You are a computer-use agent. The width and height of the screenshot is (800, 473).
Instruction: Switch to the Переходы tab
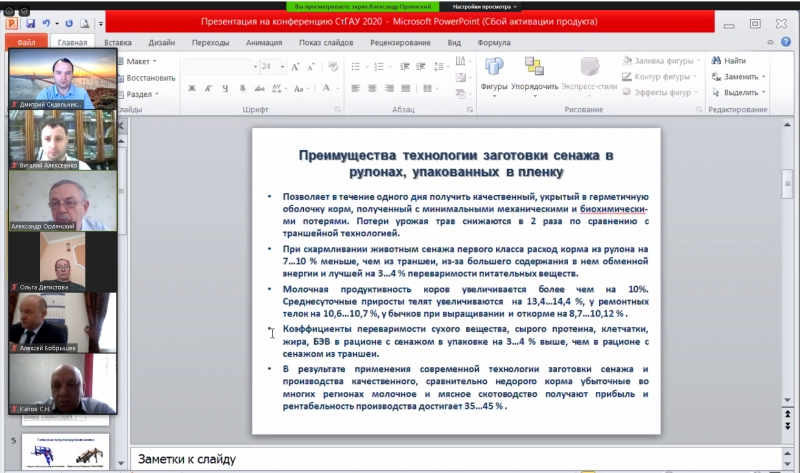pyautogui.click(x=210, y=42)
